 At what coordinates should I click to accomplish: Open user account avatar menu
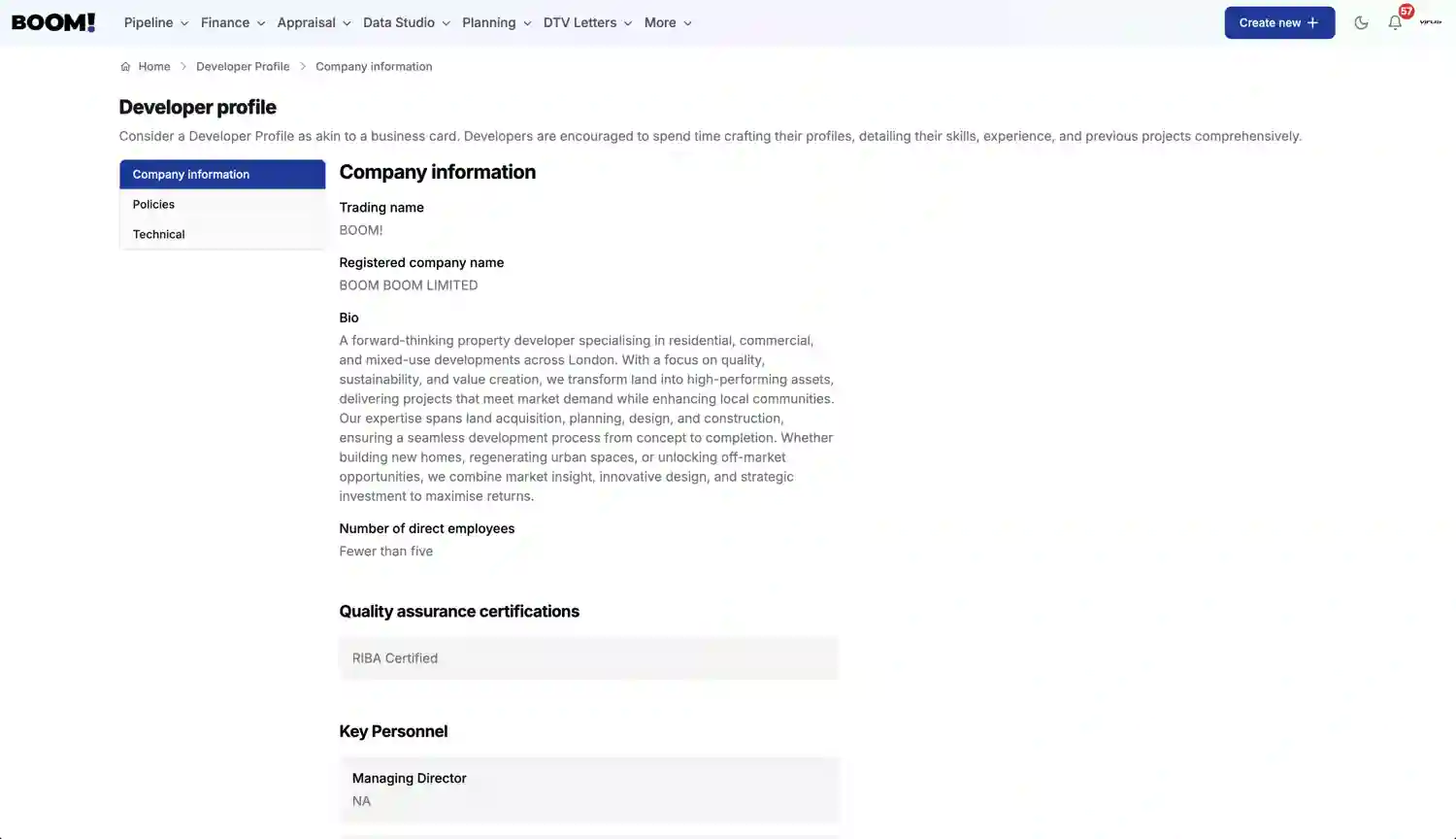[x=1431, y=22]
